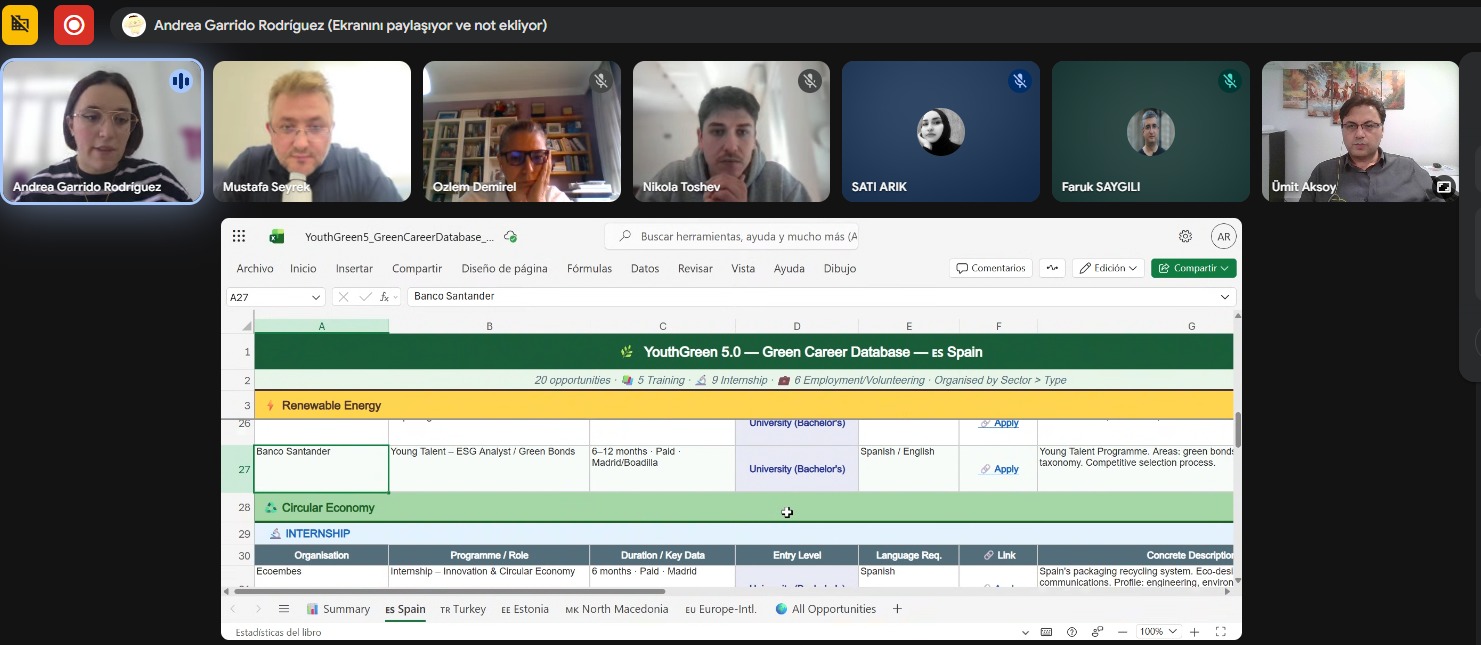Open the AR account avatar

1223,236
